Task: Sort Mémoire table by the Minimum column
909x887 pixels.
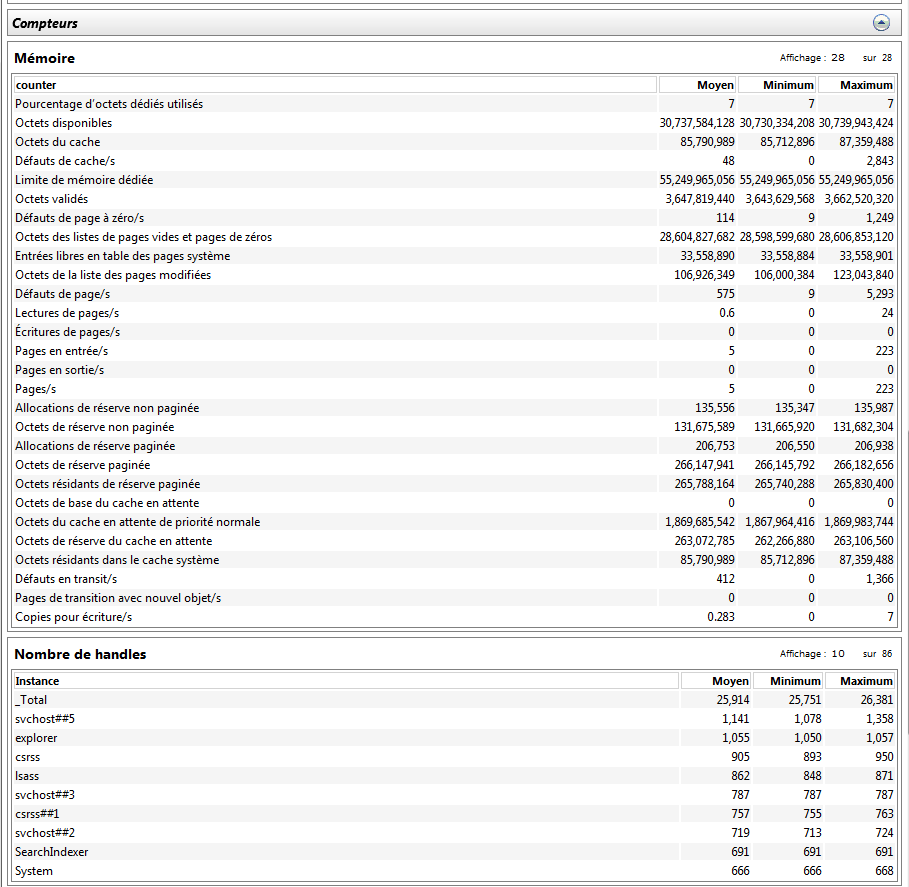Action: pos(777,85)
